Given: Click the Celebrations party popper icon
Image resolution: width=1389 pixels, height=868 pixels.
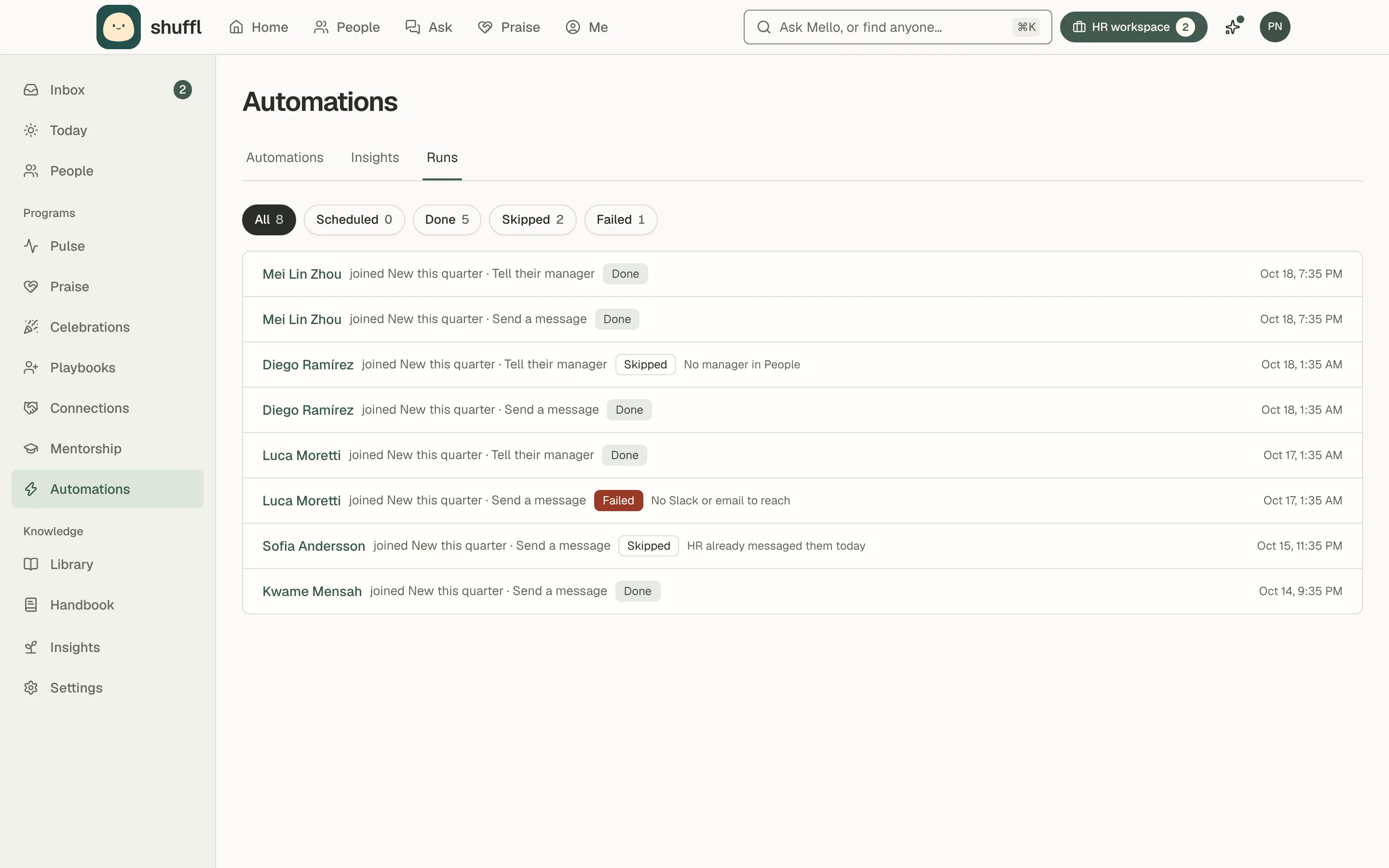Looking at the screenshot, I should [x=31, y=326].
